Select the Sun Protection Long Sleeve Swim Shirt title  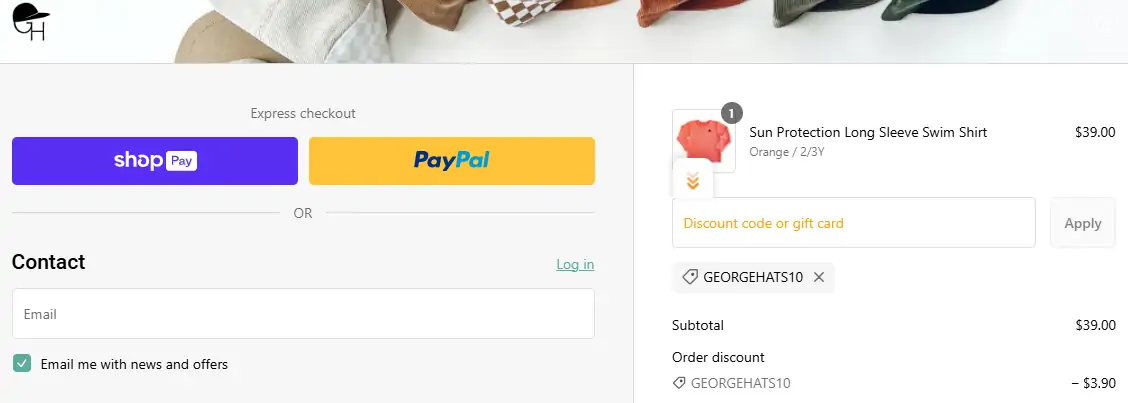tap(867, 132)
